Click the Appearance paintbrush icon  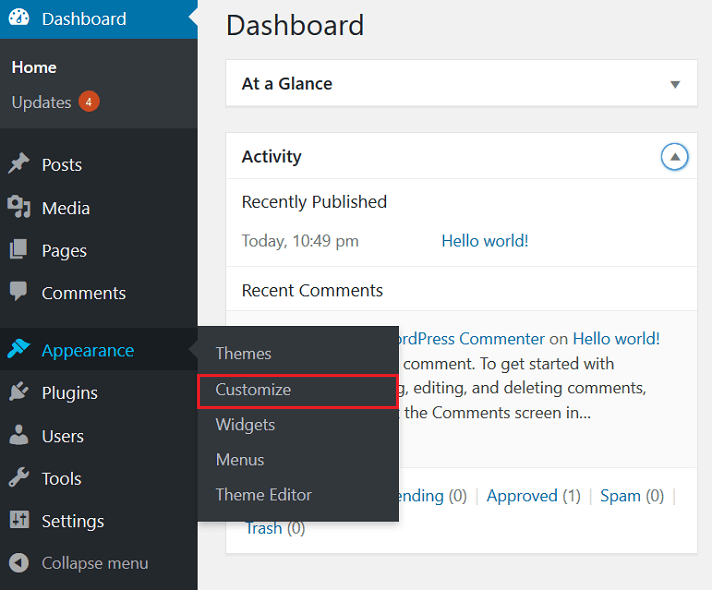[19, 350]
